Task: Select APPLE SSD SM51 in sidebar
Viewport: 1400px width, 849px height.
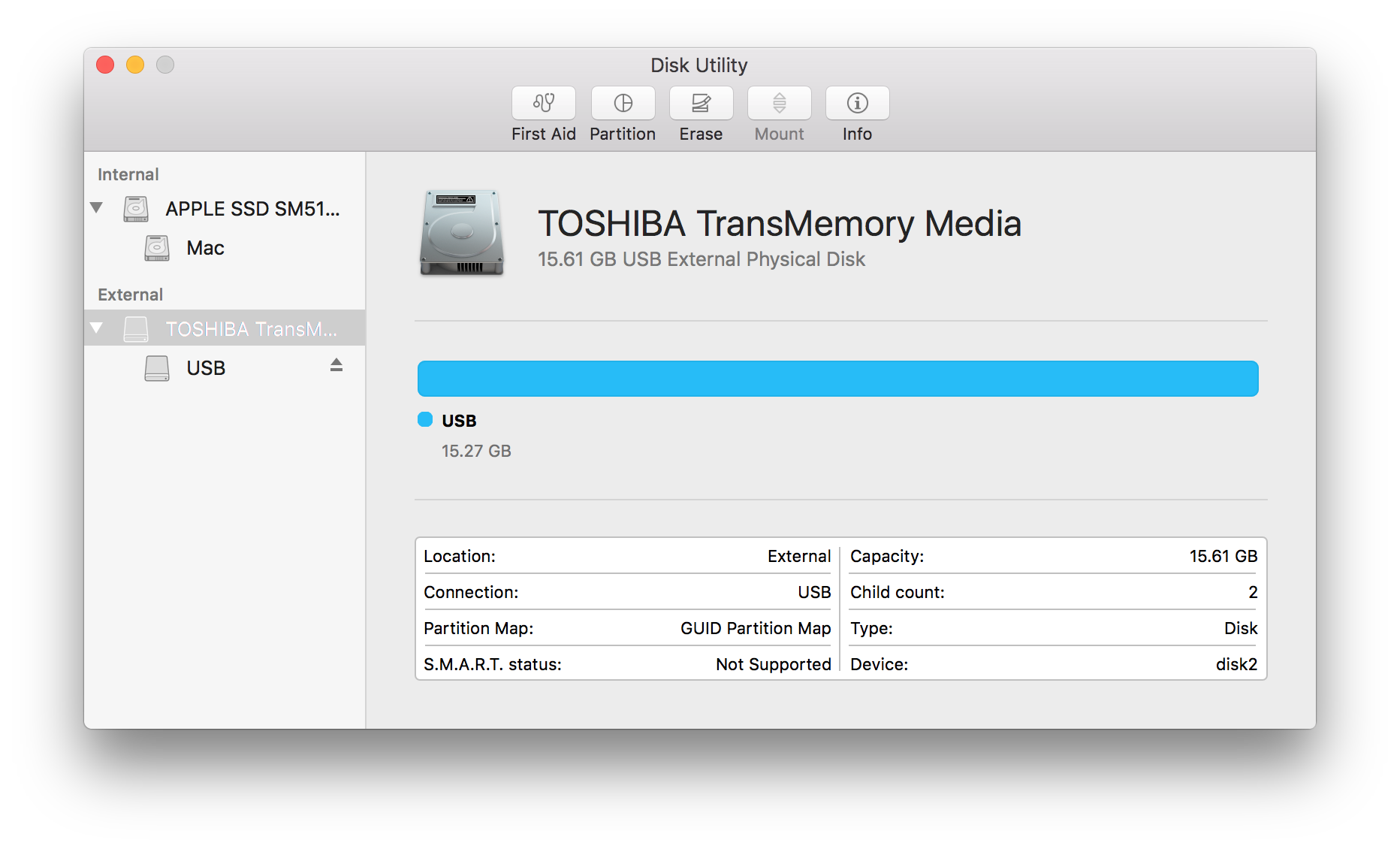Action: 252,209
